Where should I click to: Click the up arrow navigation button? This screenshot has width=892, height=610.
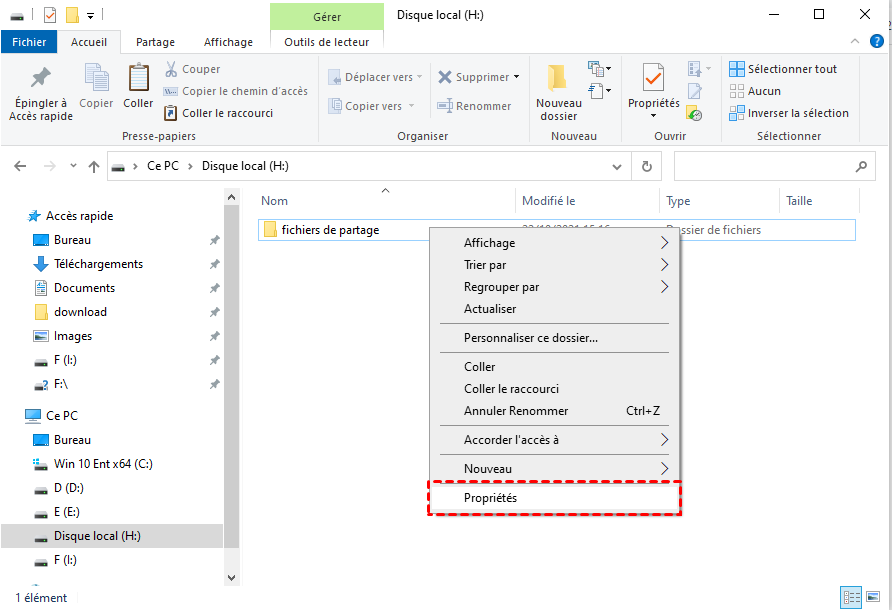coord(94,167)
